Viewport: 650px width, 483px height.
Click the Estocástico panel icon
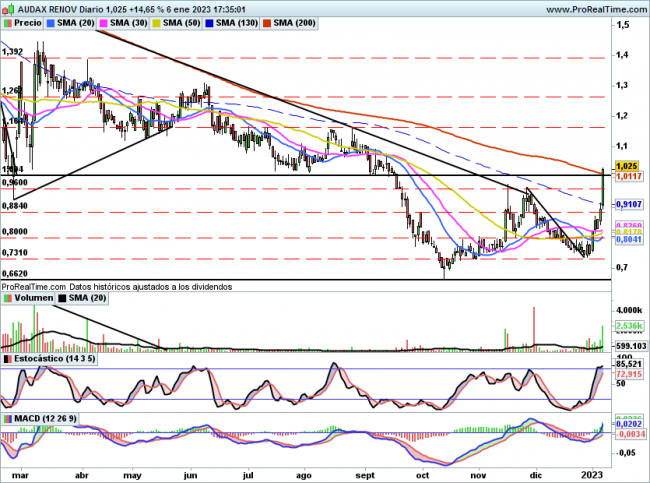(8, 358)
